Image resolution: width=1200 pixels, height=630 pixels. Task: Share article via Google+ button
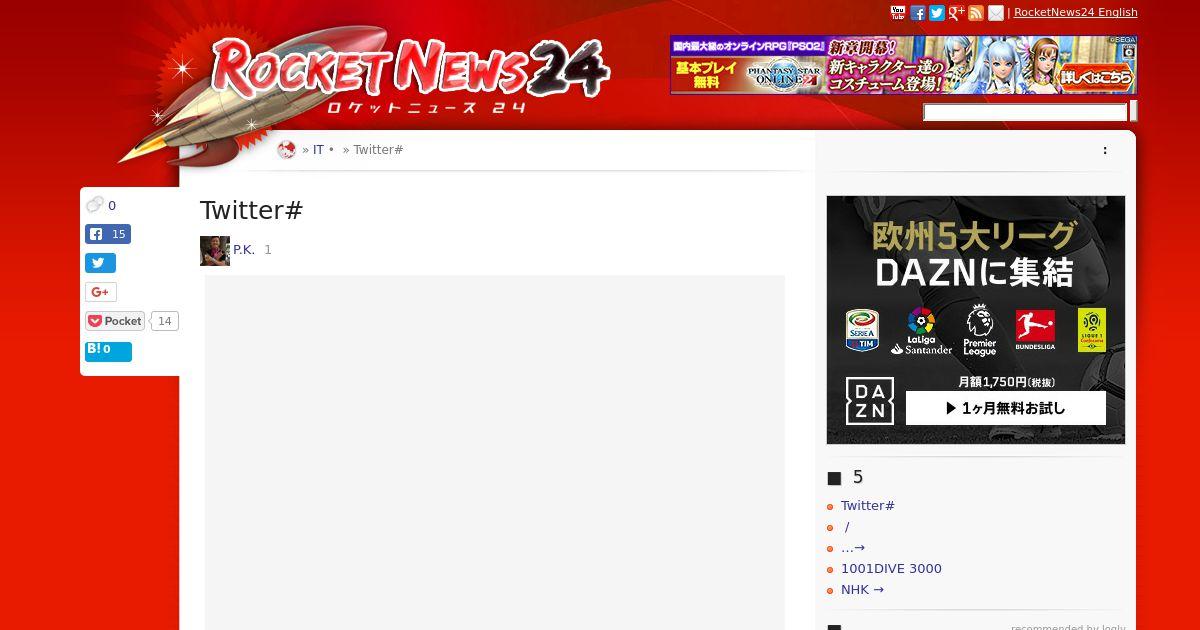coord(100,292)
